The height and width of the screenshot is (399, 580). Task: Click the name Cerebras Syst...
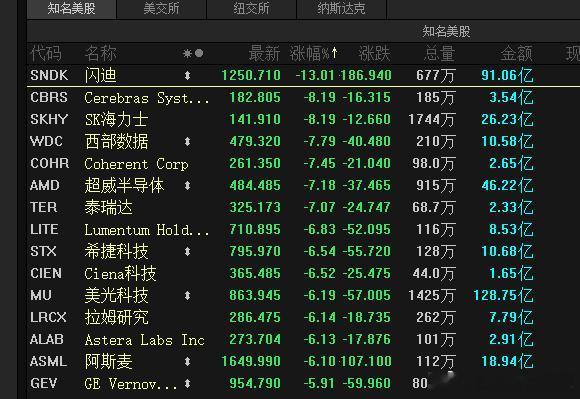point(147,98)
